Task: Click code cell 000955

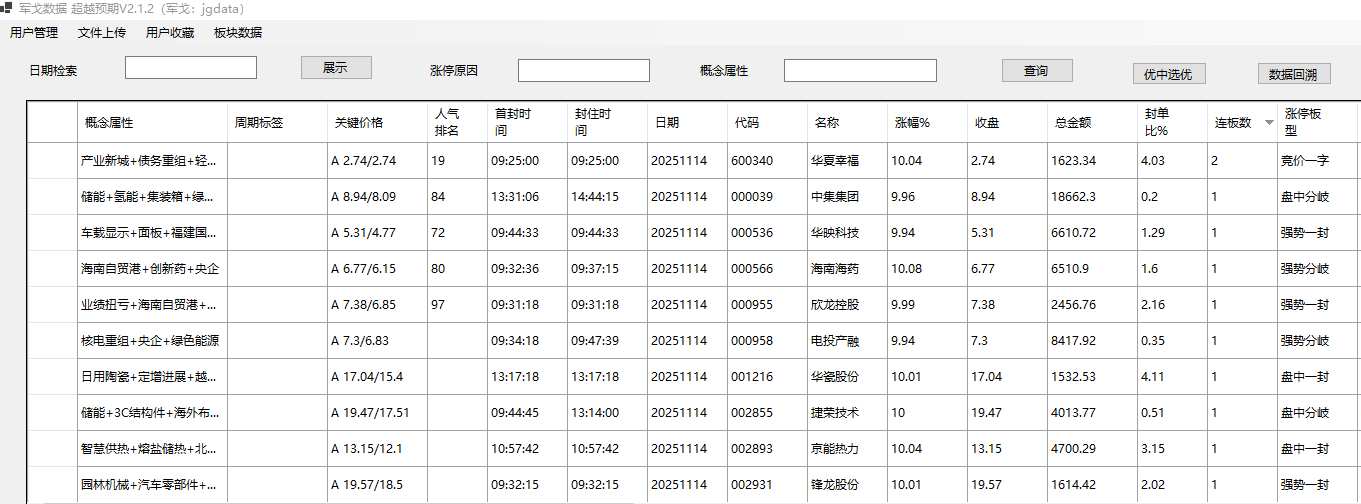Action: click(767, 305)
